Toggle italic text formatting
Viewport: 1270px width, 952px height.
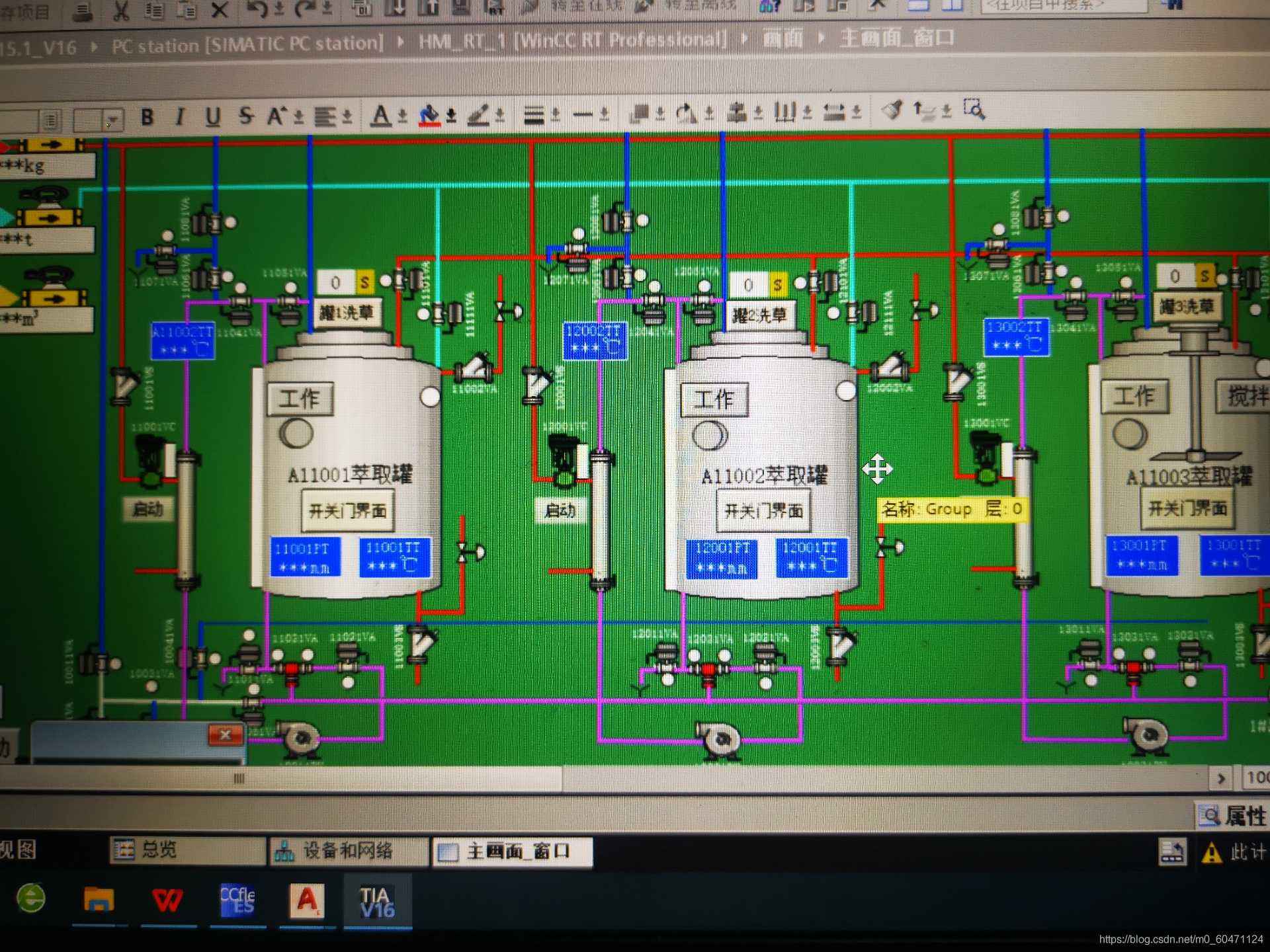179,117
